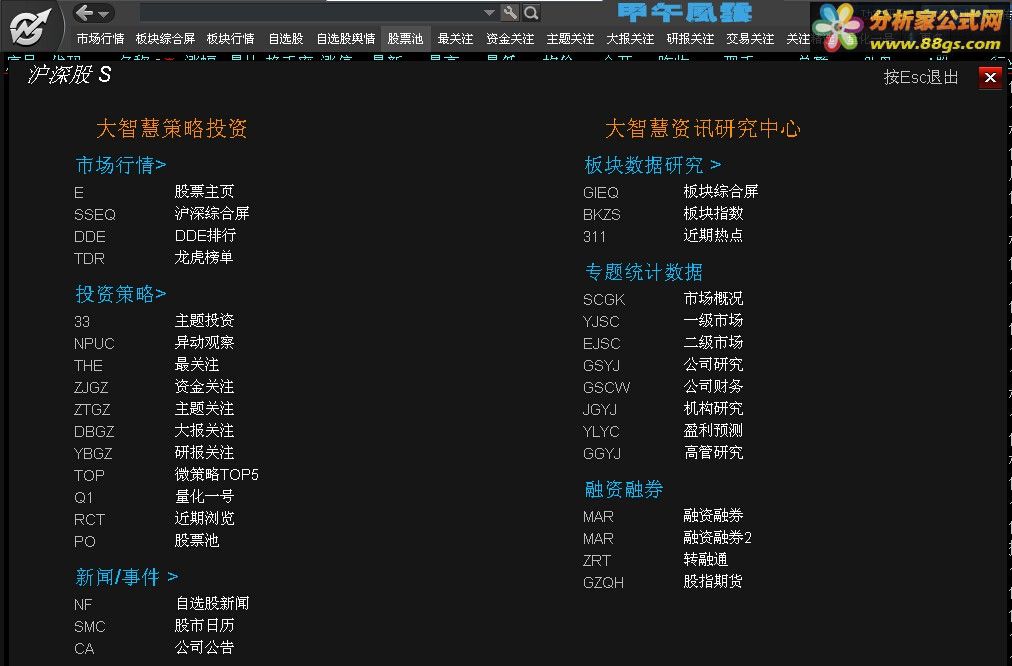
Task: Open the 板块综合屏 menu tab
Action: [x=165, y=39]
